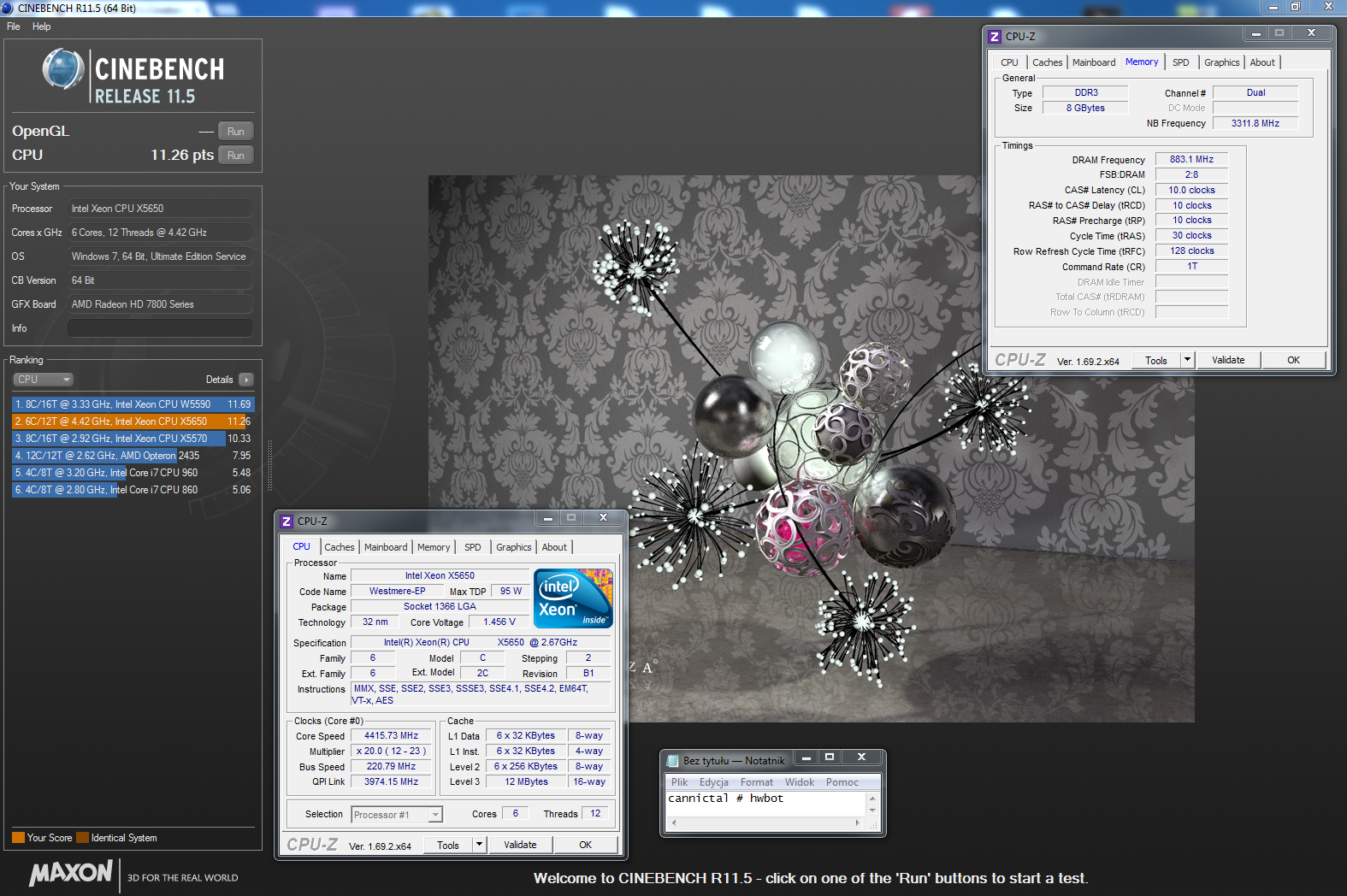Open Tools dropdown arrow in CPU-Z Memory window

pos(1187,360)
